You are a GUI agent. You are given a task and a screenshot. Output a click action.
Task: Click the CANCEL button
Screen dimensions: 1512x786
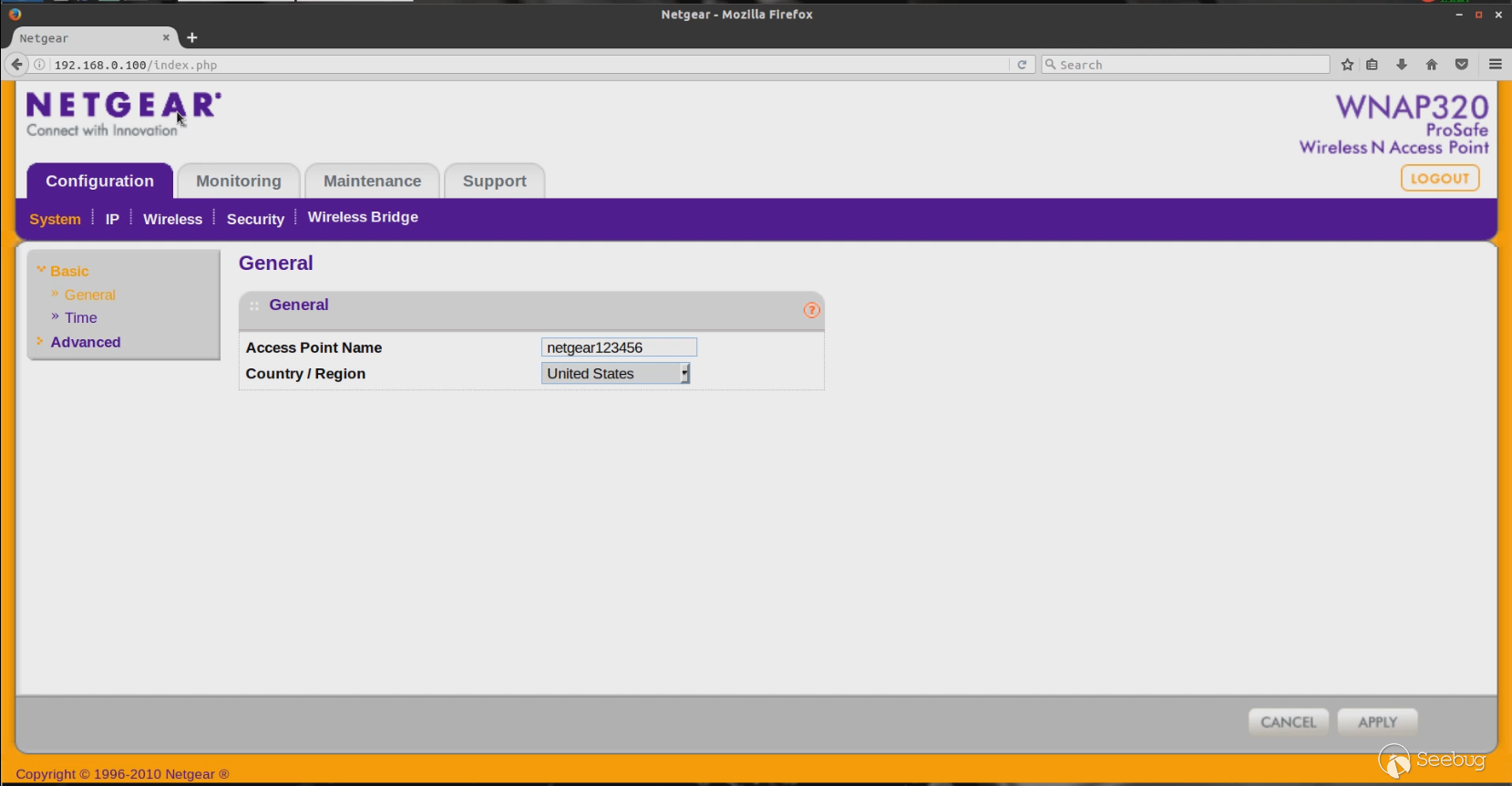[x=1289, y=721]
